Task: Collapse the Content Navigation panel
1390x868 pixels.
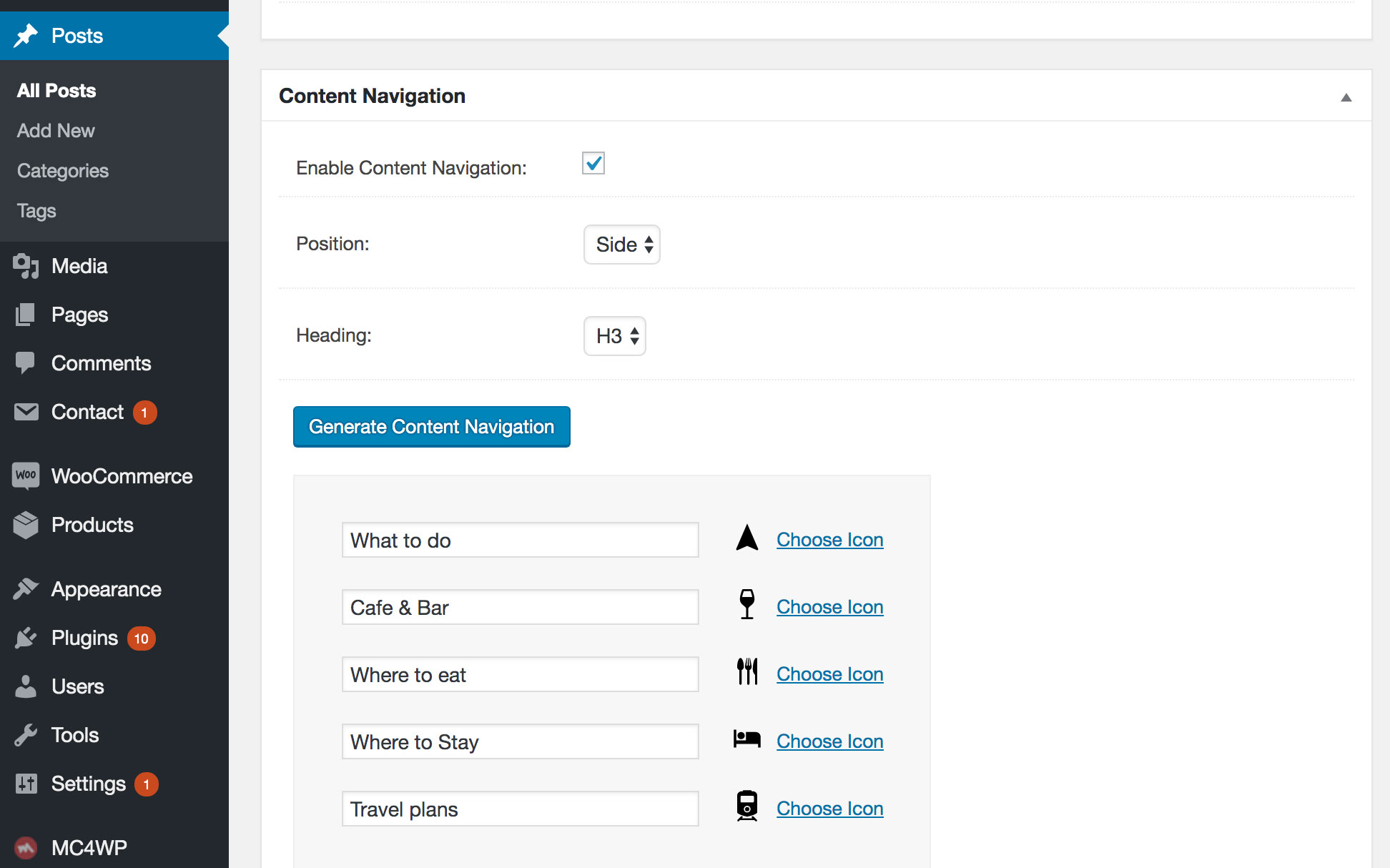Action: coord(1347,97)
